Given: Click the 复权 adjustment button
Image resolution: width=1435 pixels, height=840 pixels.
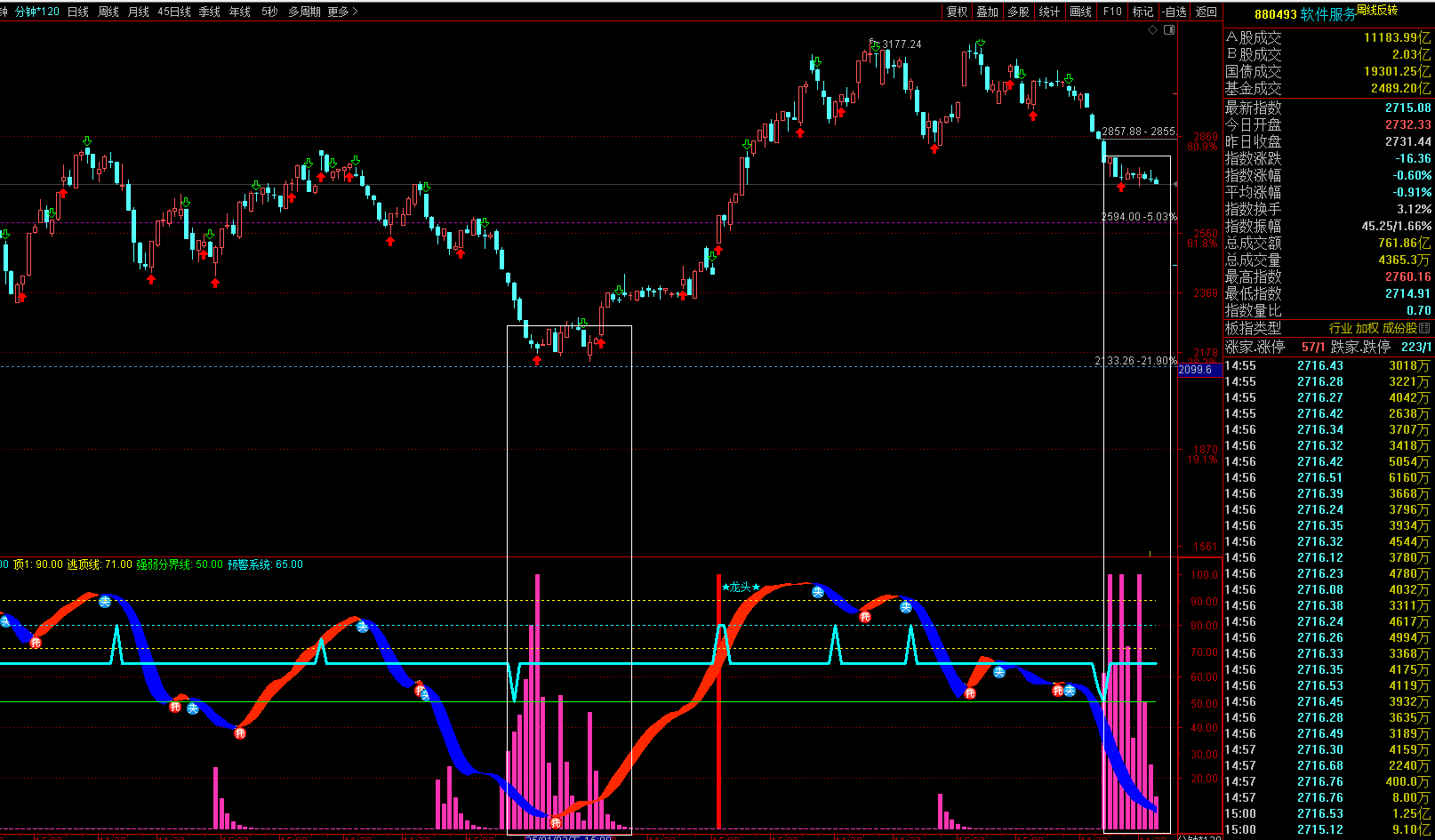Looking at the screenshot, I should pos(957,12).
